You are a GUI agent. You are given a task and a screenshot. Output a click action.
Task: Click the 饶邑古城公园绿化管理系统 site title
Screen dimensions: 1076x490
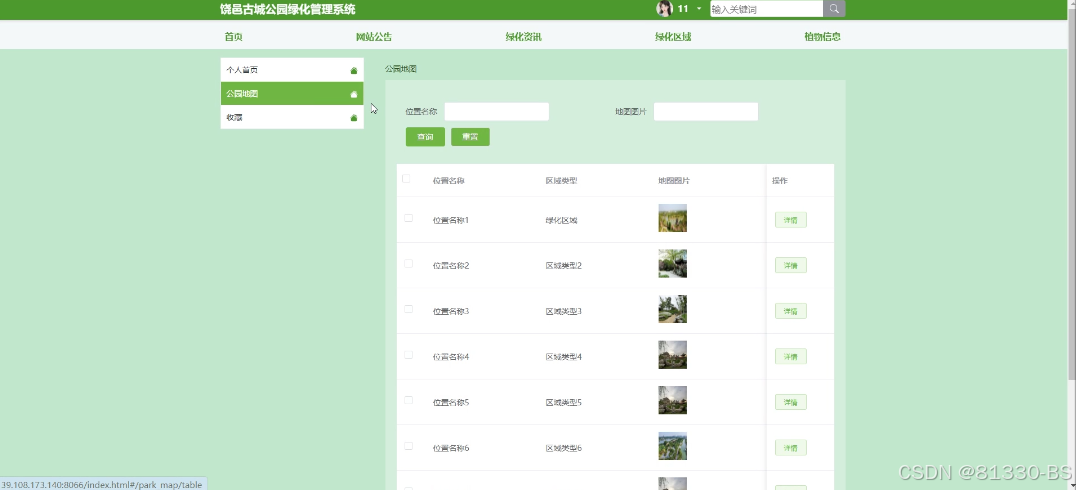coord(288,9)
